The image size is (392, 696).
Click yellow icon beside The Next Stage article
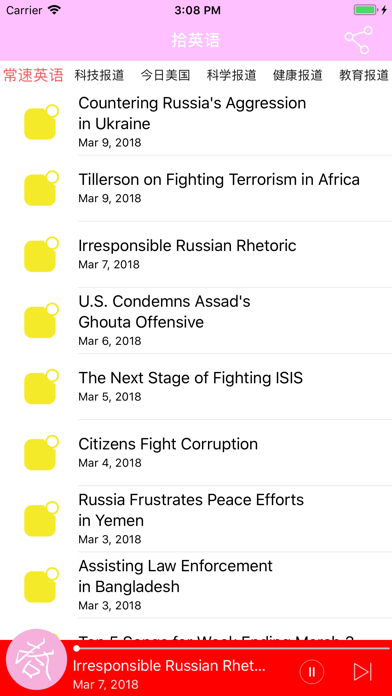point(41,387)
